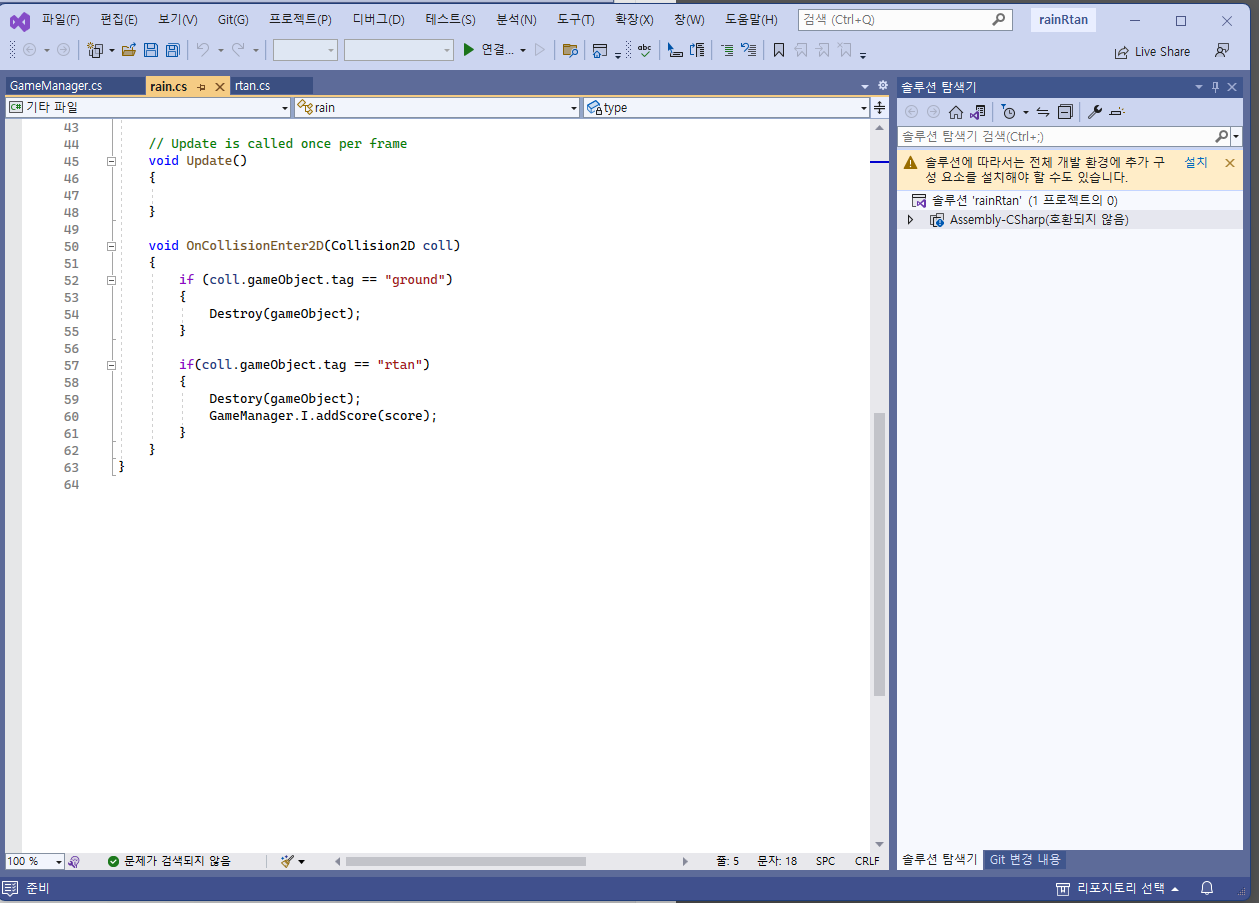
Task: Click the split editor handle icon
Action: pyautogui.click(x=879, y=107)
